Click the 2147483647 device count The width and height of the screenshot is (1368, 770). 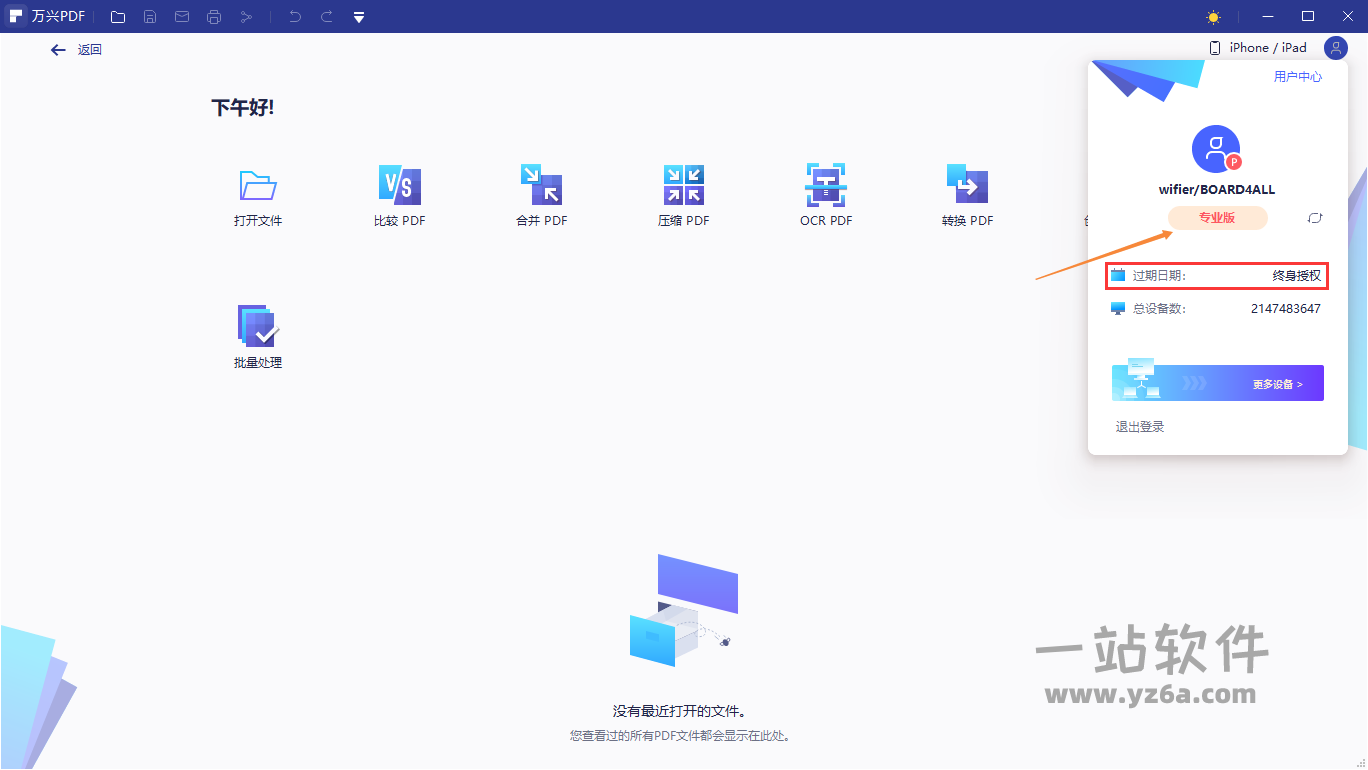pos(1286,309)
